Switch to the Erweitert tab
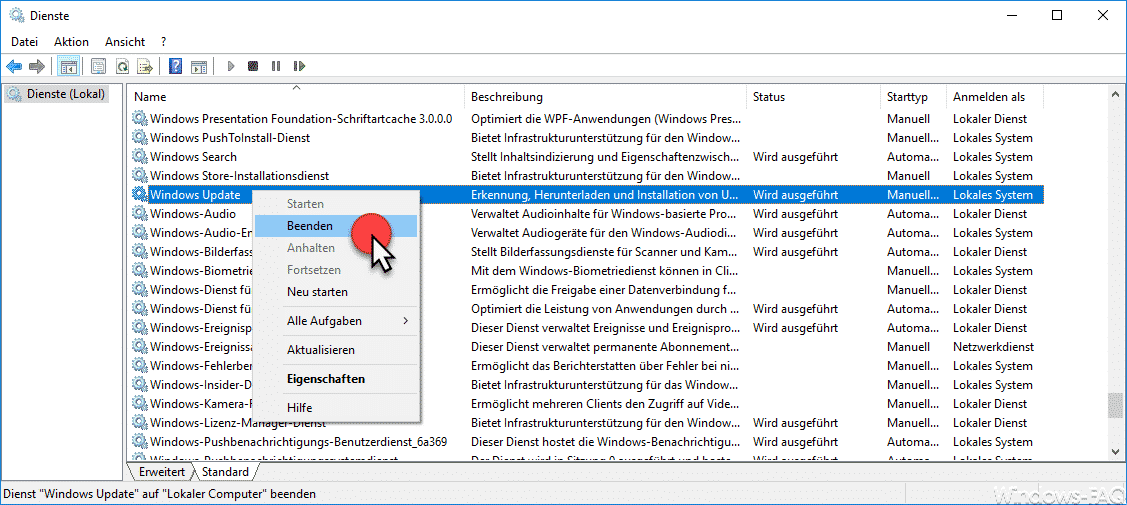 pyautogui.click(x=162, y=472)
